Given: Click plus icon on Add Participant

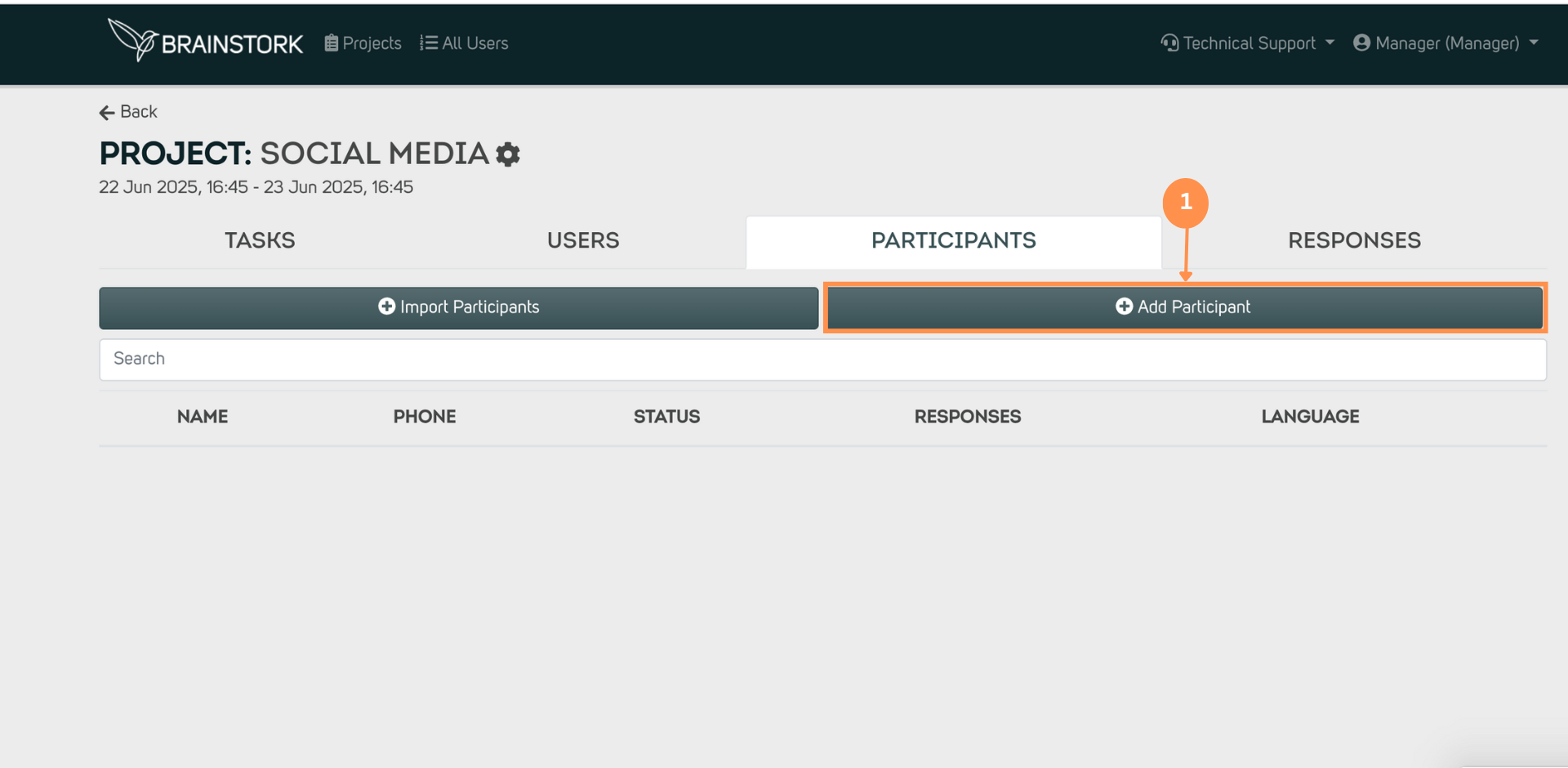Looking at the screenshot, I should point(1124,306).
